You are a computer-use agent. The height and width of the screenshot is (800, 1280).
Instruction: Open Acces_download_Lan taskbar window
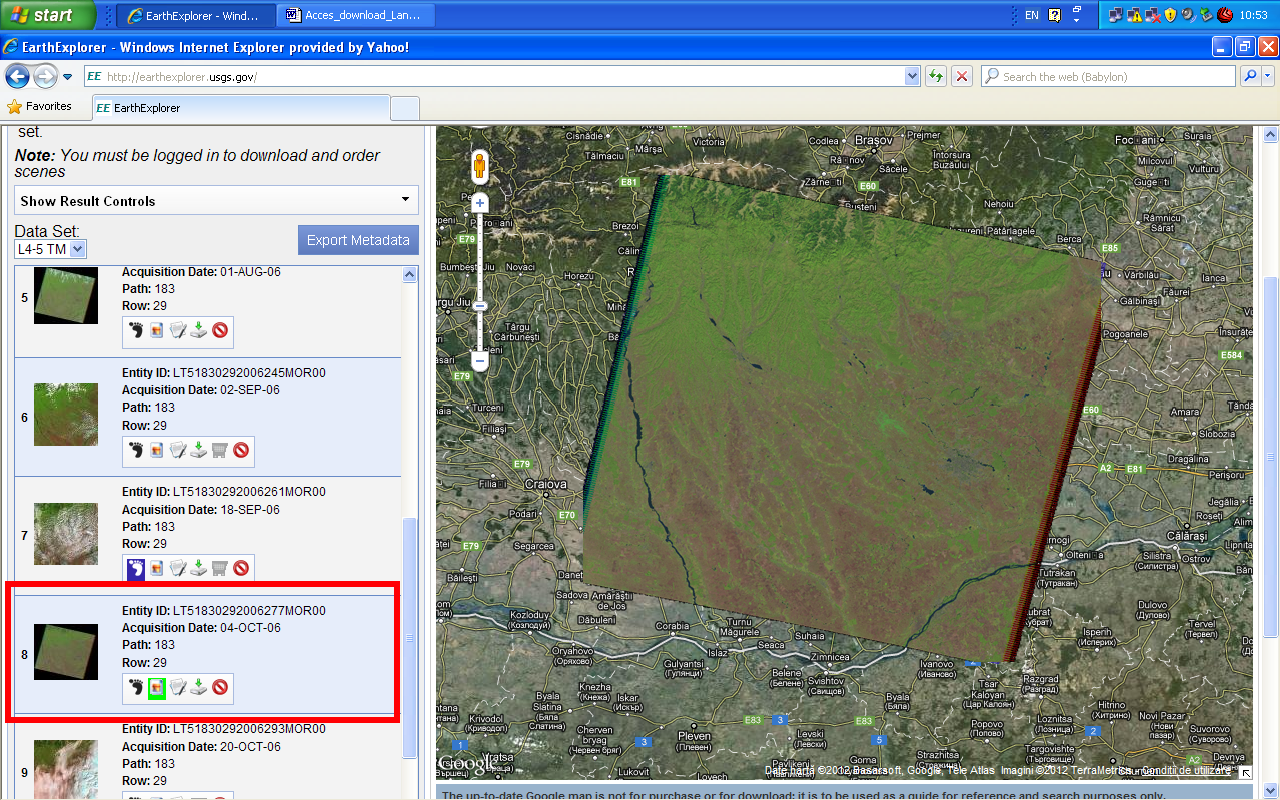click(x=357, y=15)
